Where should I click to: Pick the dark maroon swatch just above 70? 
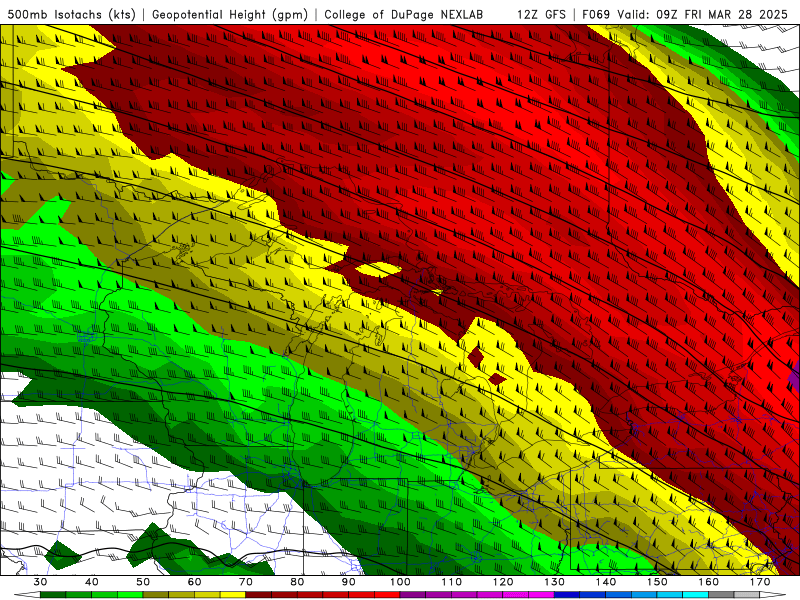pyautogui.click(x=259, y=595)
